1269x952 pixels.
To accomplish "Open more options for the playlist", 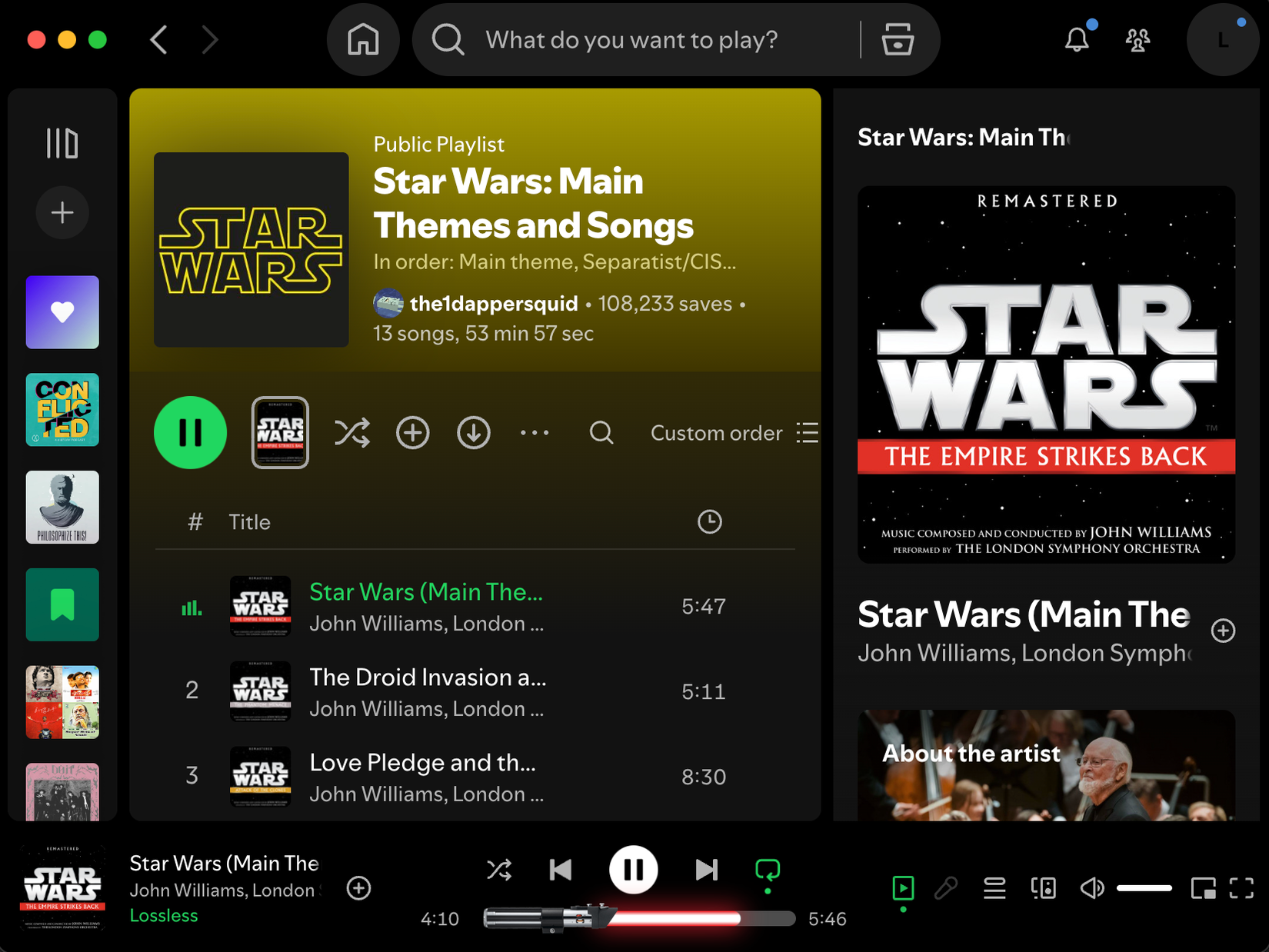I will click(535, 433).
